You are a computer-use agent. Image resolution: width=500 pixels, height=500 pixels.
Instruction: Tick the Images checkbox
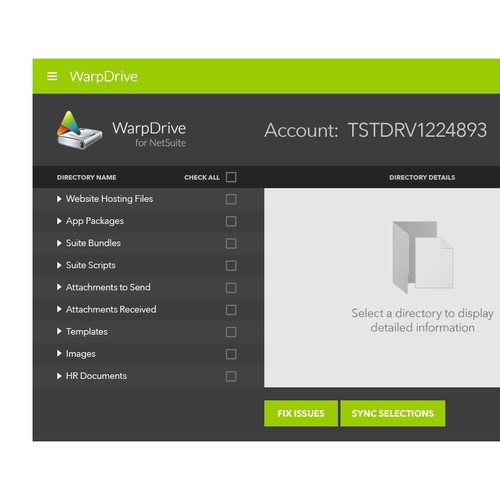click(231, 354)
